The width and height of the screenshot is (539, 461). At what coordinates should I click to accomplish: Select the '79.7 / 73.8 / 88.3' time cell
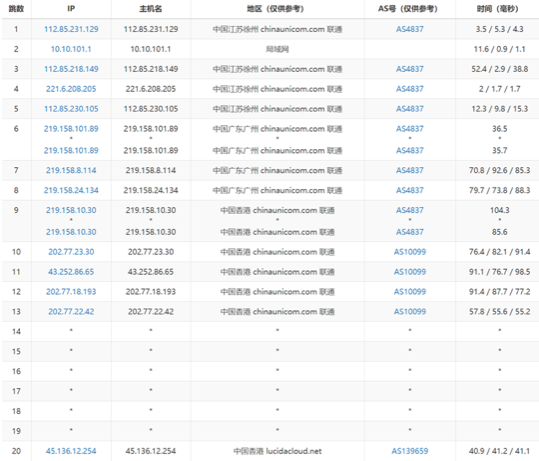click(499, 190)
